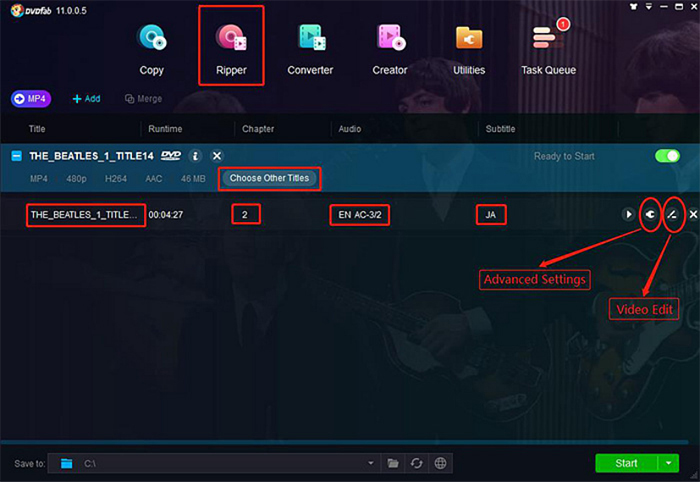Click the MP4 profile switcher button
Image resolution: width=700 pixels, height=482 pixels.
(31, 99)
